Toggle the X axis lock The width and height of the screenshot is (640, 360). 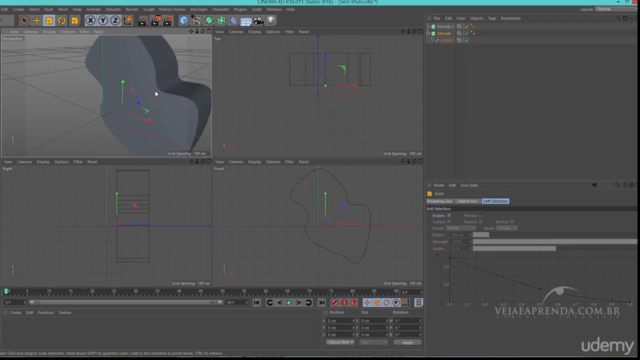[x=91, y=20]
